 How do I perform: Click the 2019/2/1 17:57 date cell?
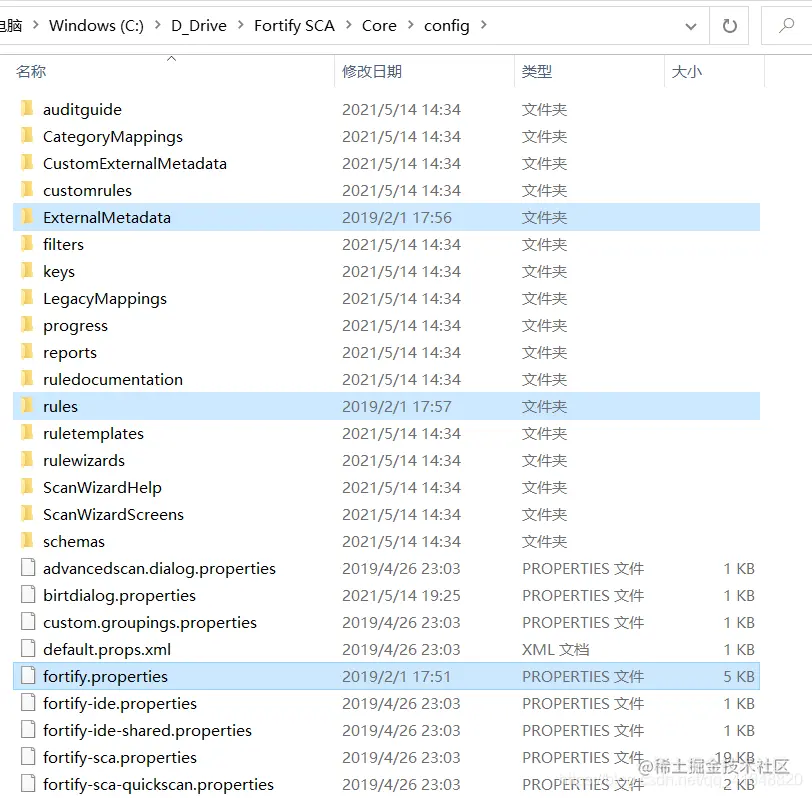tap(396, 406)
